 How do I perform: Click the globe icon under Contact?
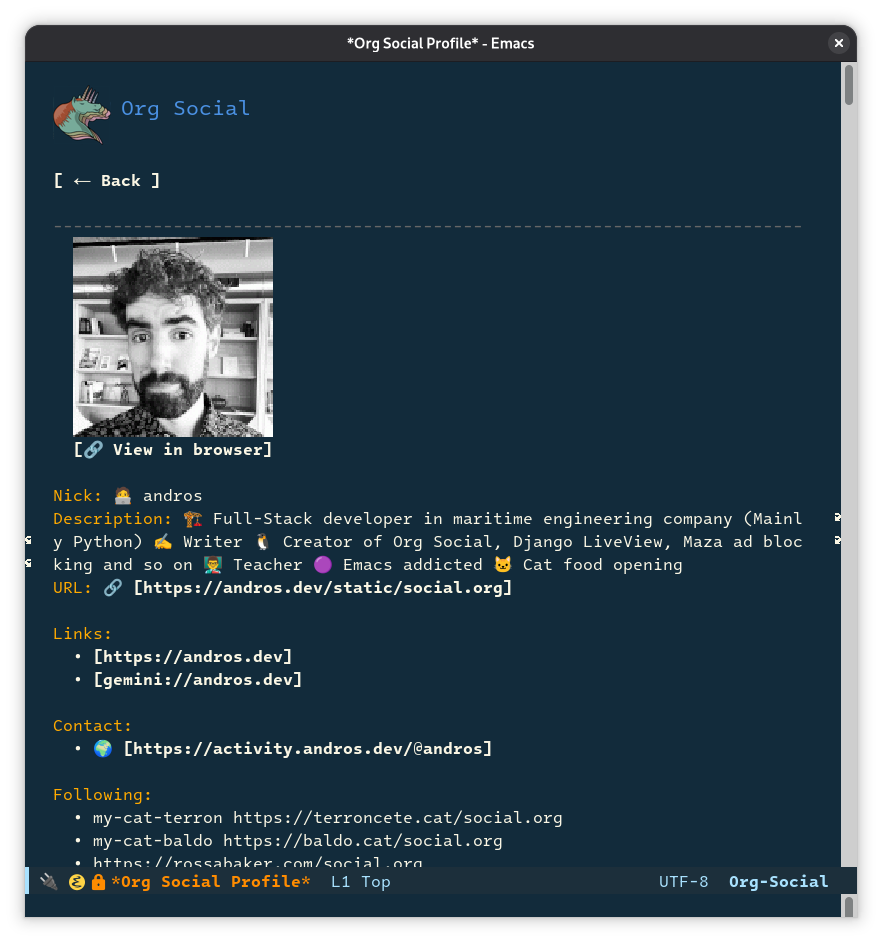(102, 747)
